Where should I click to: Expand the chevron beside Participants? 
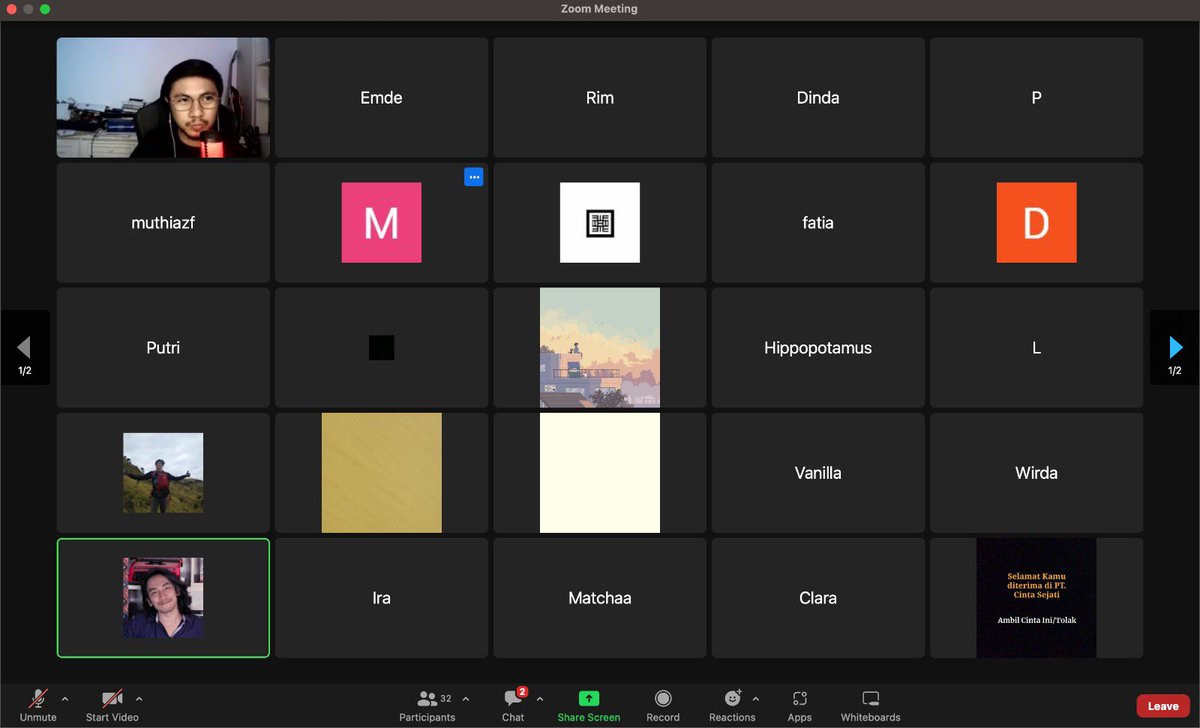click(x=465, y=699)
